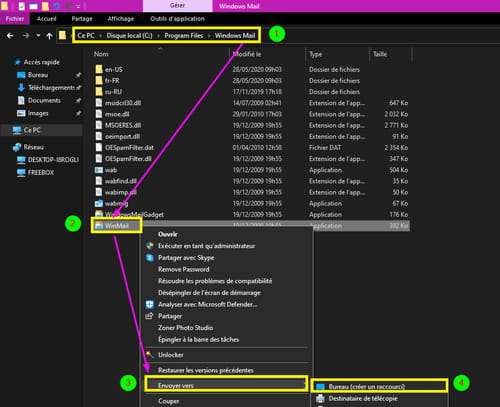The image size is (500, 407).
Task: Choose Destinataire de télécopie
Action: coord(363,398)
